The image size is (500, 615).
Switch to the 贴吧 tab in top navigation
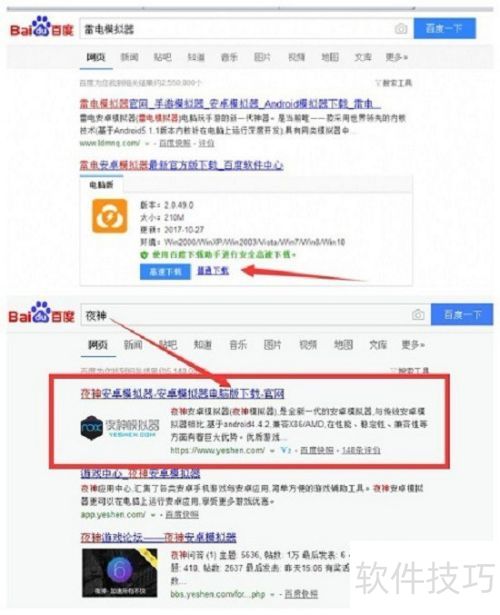click(x=162, y=57)
